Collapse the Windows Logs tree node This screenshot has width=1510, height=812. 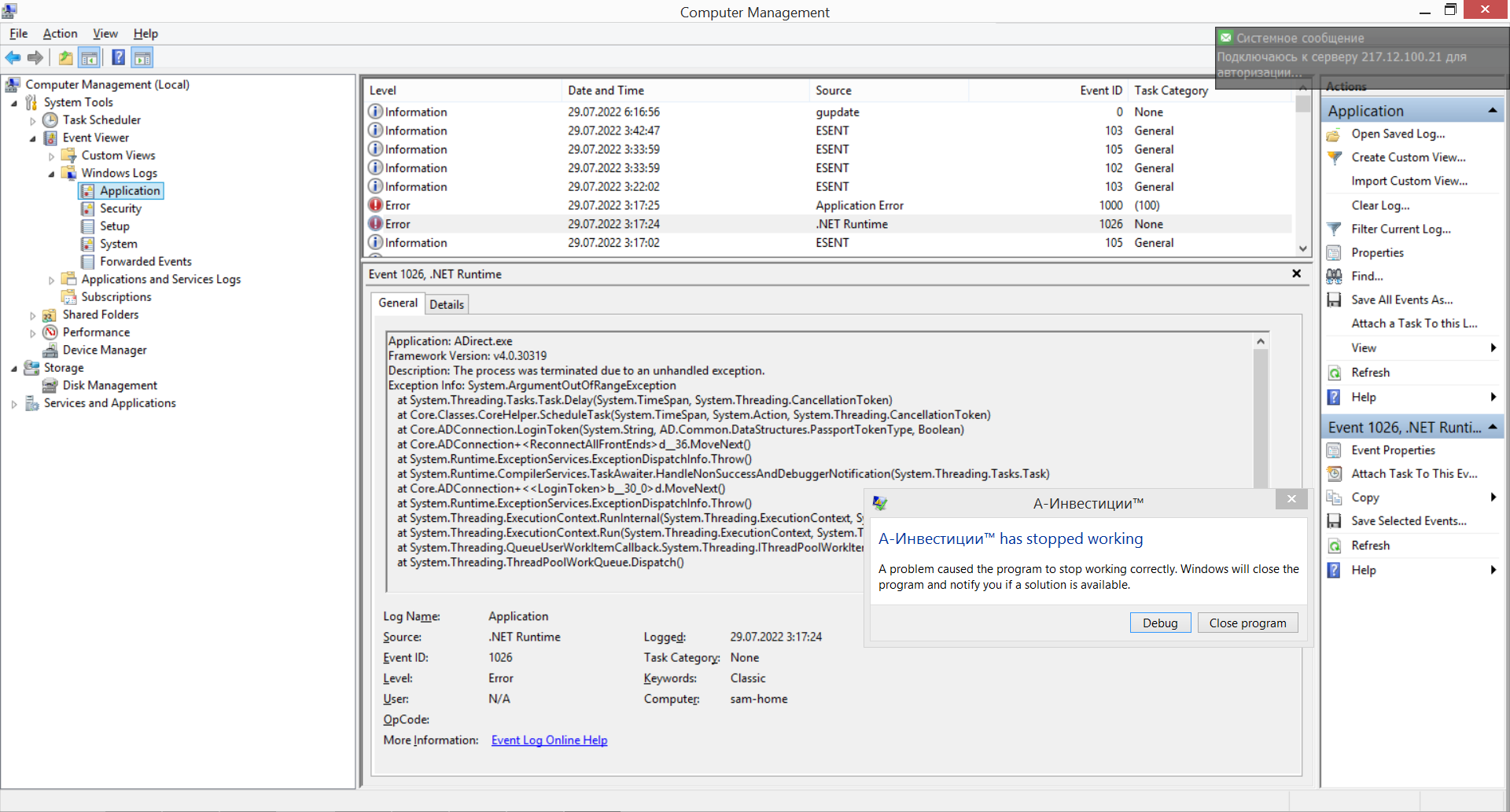pos(51,174)
